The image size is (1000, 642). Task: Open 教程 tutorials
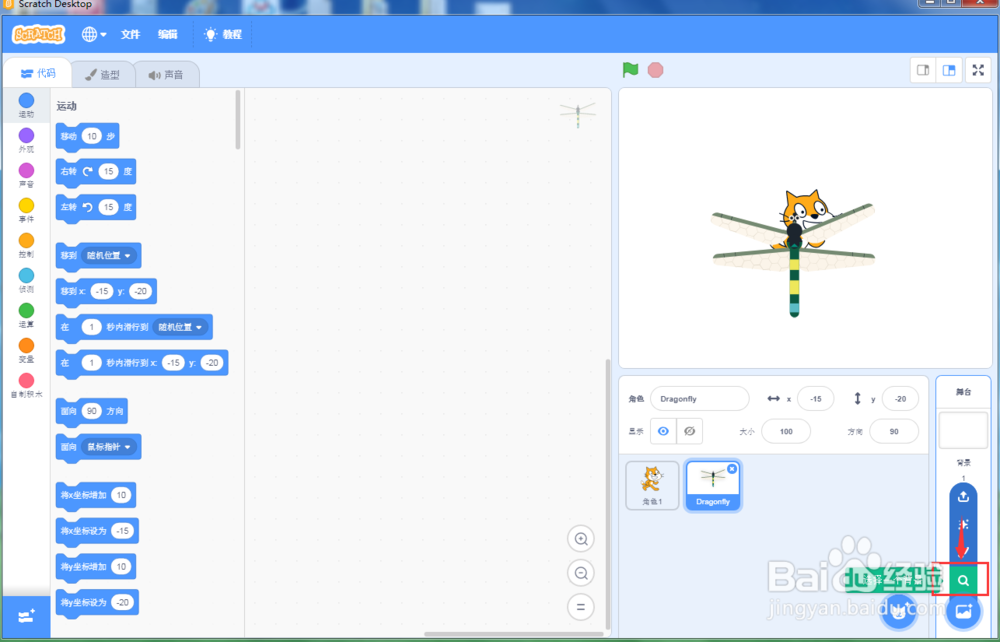tap(223, 34)
